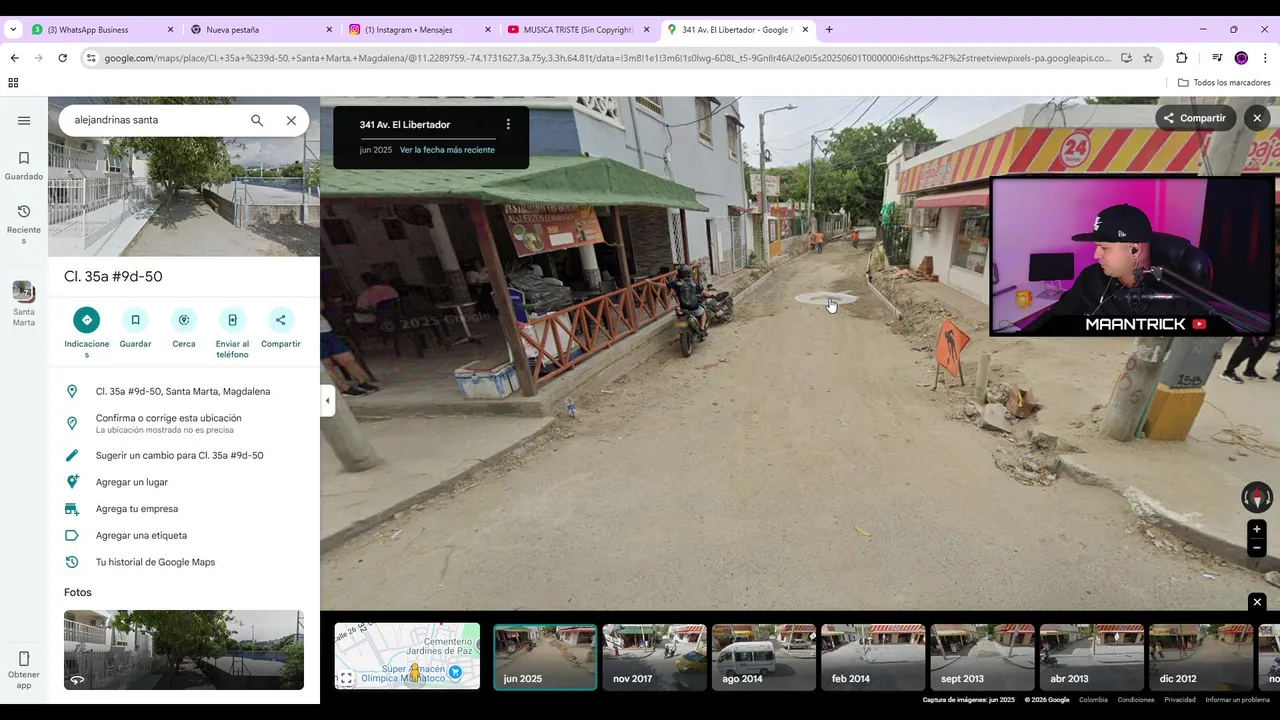The height and width of the screenshot is (720, 1280).
Task: Click Informar un problema link
Action: tap(1238, 700)
